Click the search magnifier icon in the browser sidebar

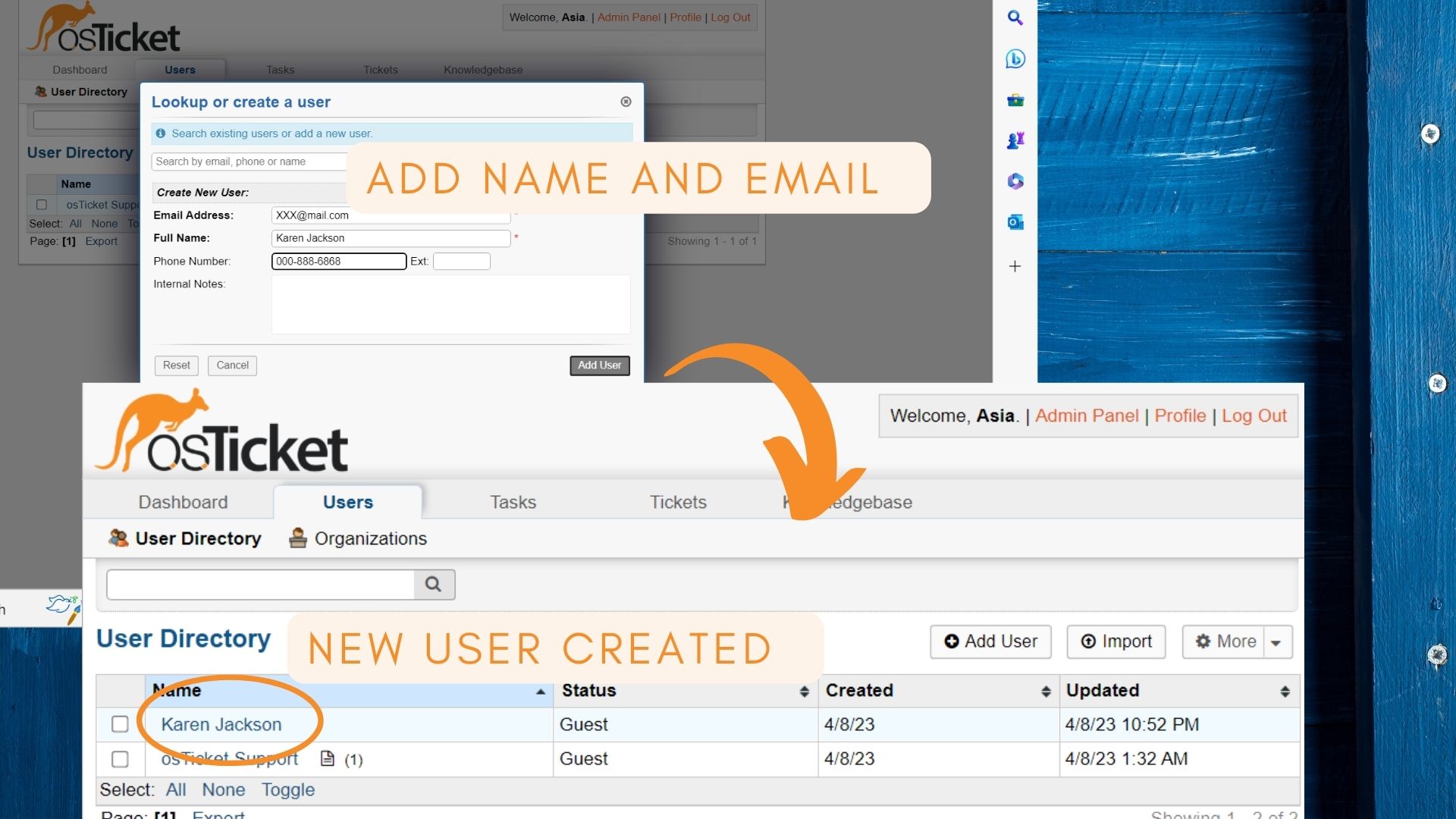coord(1015,17)
